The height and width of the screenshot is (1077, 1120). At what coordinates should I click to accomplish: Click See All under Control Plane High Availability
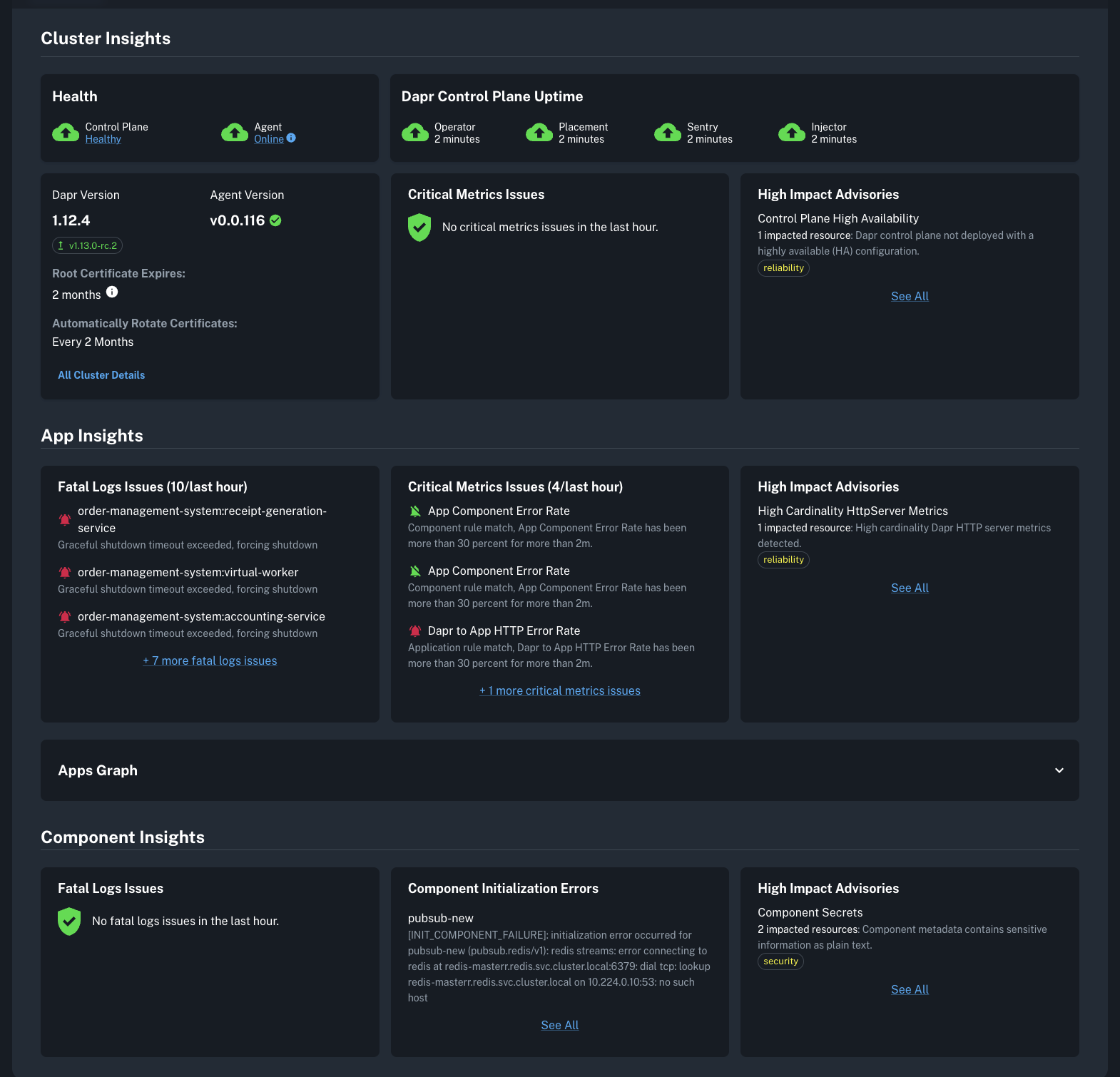[x=910, y=297]
